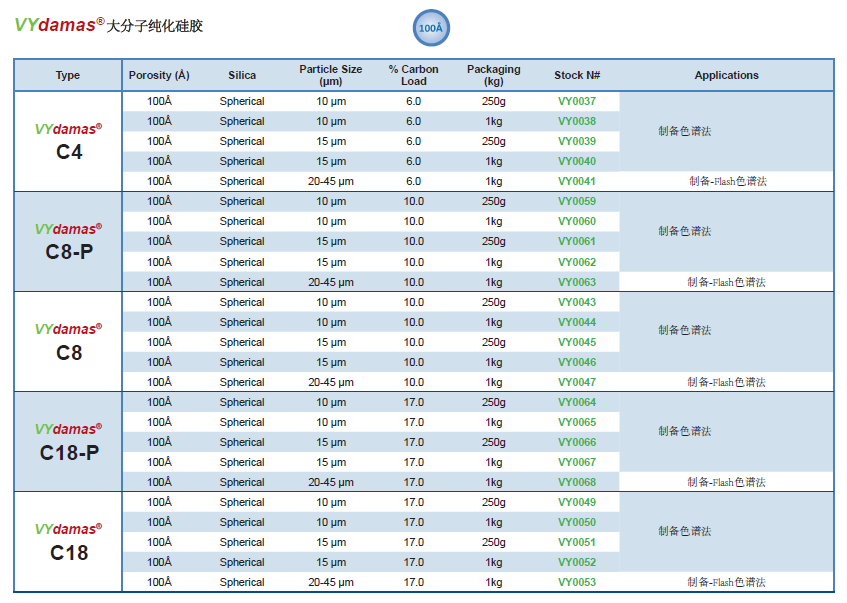Select stock number VY0064

[576, 402]
